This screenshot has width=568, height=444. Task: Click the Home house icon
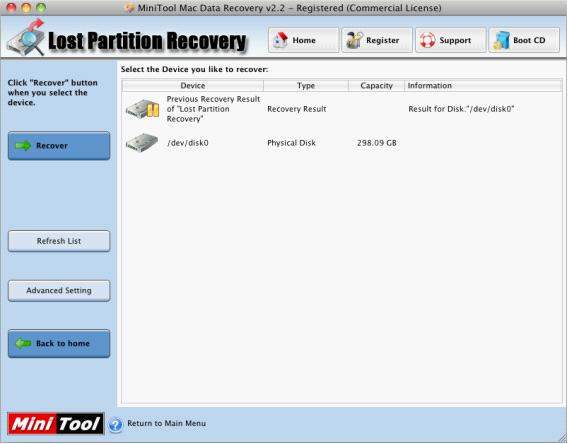click(x=280, y=40)
